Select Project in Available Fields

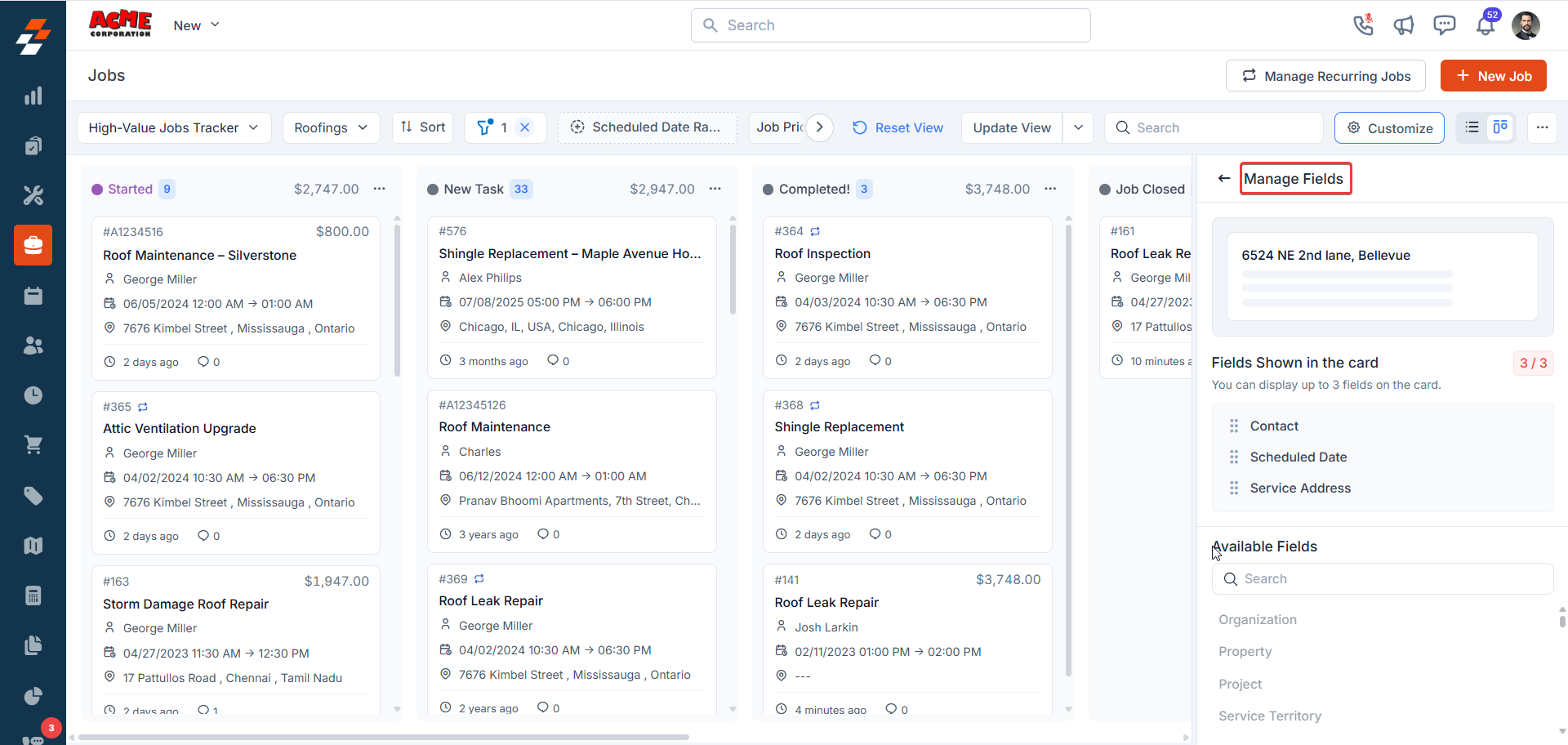(x=1241, y=684)
